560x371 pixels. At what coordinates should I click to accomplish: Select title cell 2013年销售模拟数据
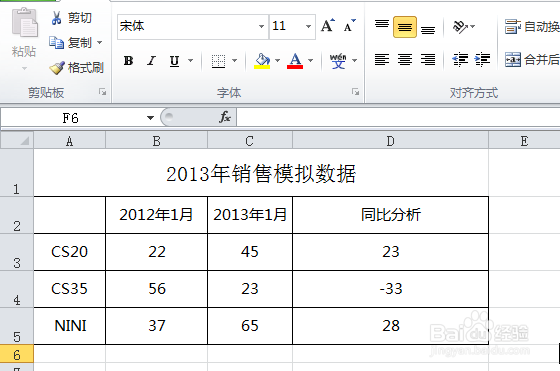261,173
